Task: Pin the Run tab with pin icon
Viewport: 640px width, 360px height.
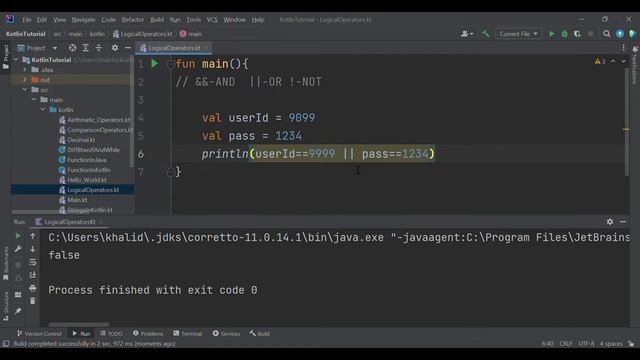Action: pyautogui.click(x=18, y=311)
